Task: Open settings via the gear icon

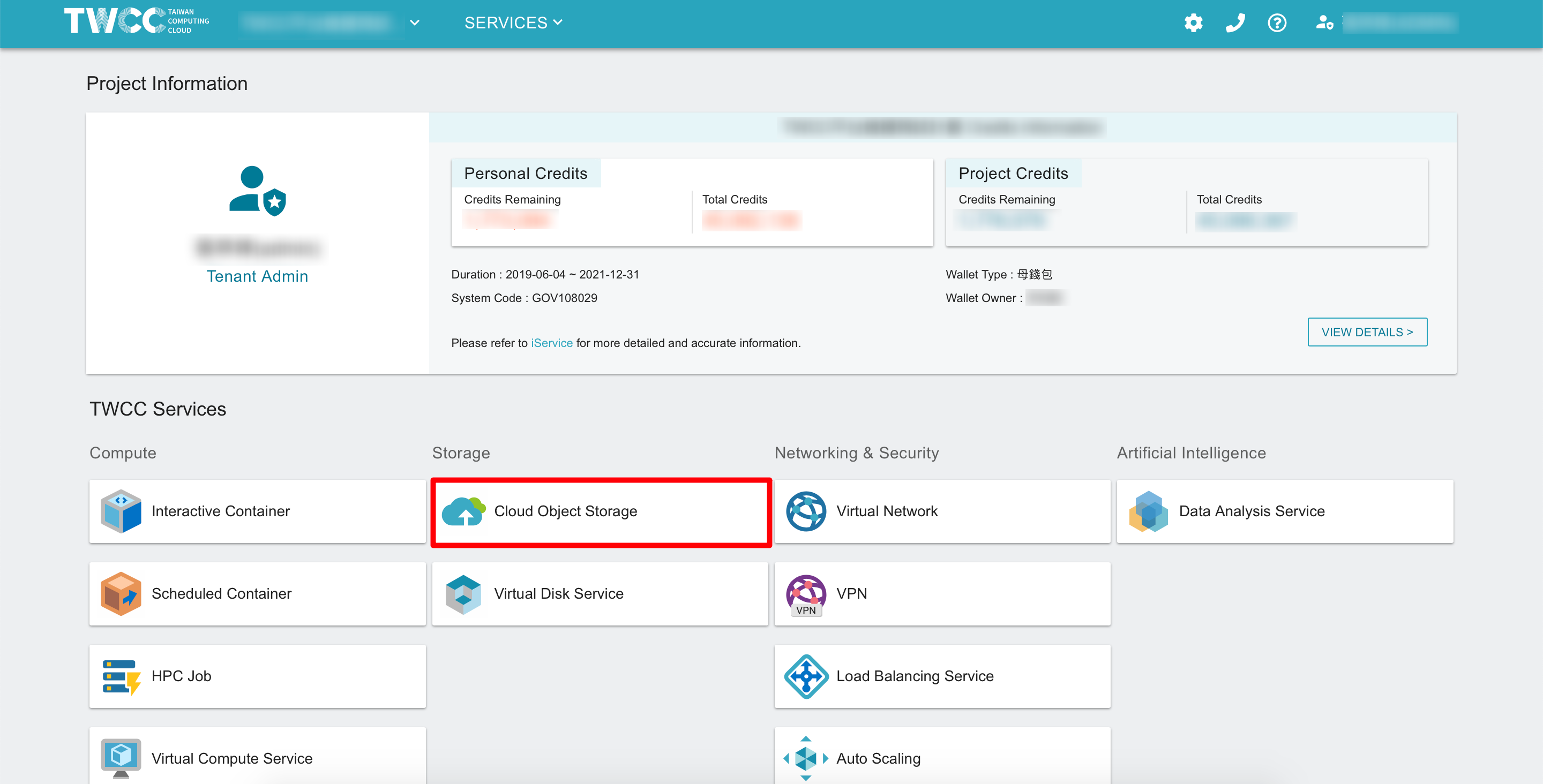Action: (x=1193, y=22)
